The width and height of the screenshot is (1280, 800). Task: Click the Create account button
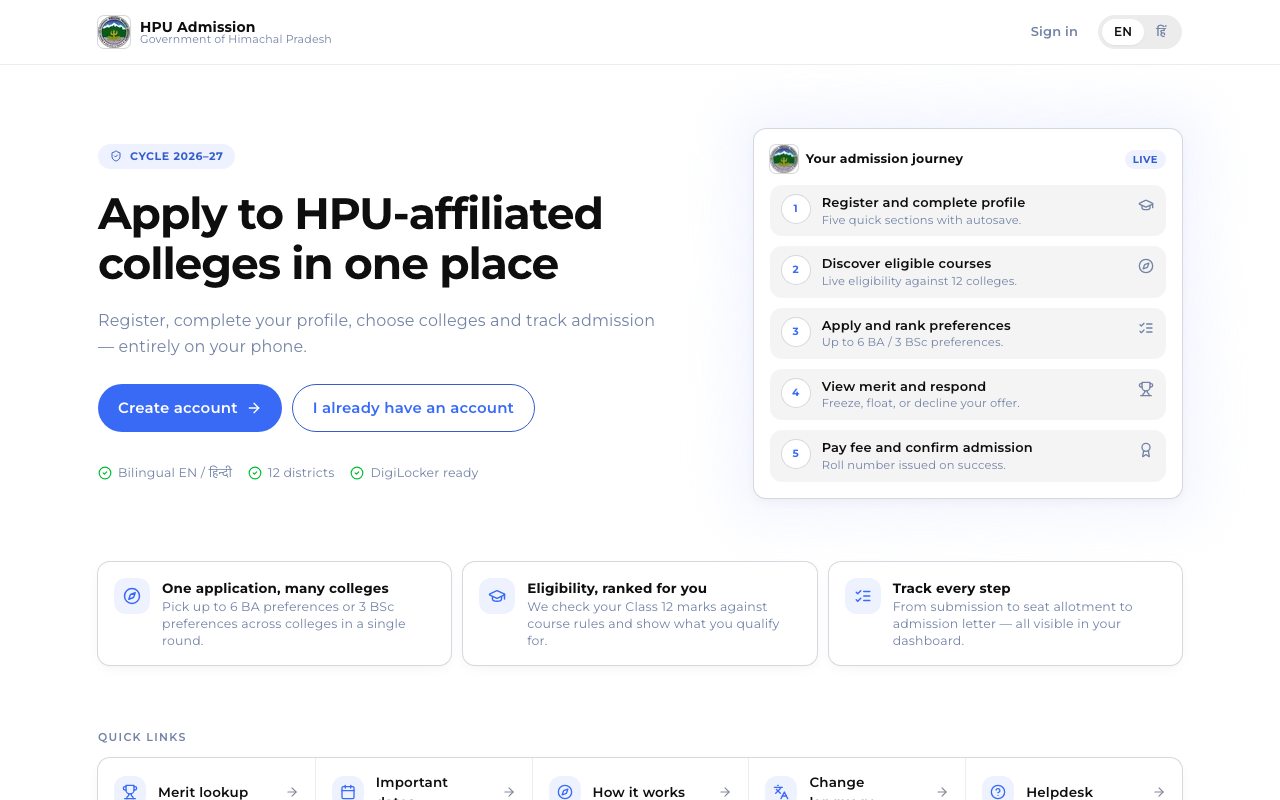[190, 408]
